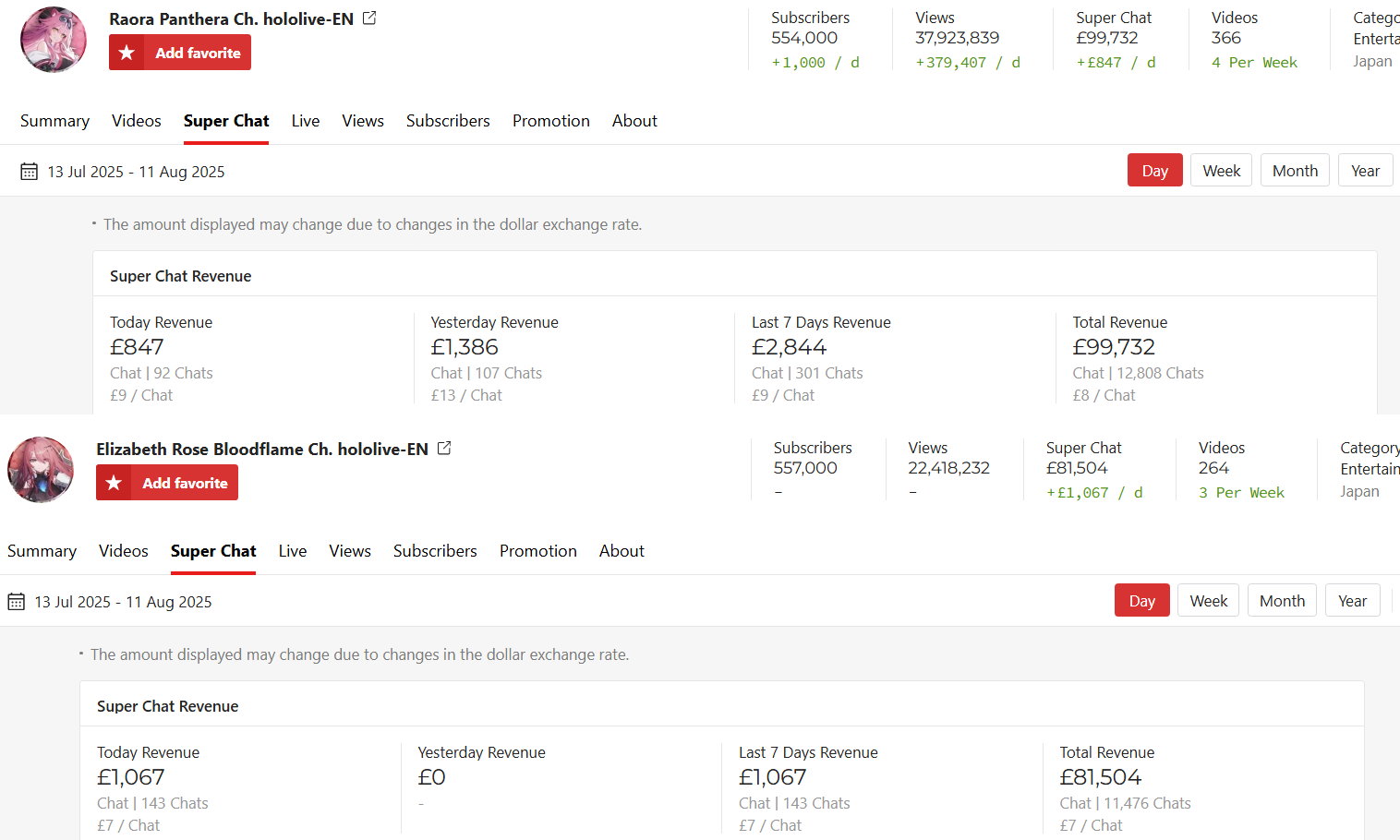This screenshot has width=1400, height=840.
Task: Open Subscribers tab for Elizabeth Rose Bloodflame
Action: [435, 551]
